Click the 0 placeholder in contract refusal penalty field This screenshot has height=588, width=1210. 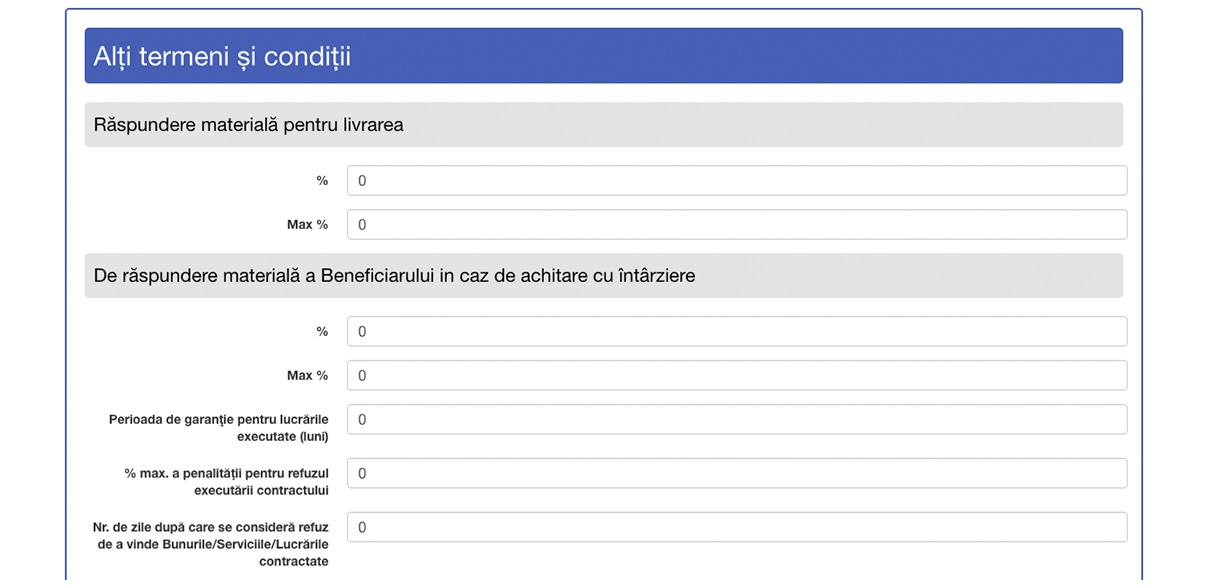tap(362, 474)
